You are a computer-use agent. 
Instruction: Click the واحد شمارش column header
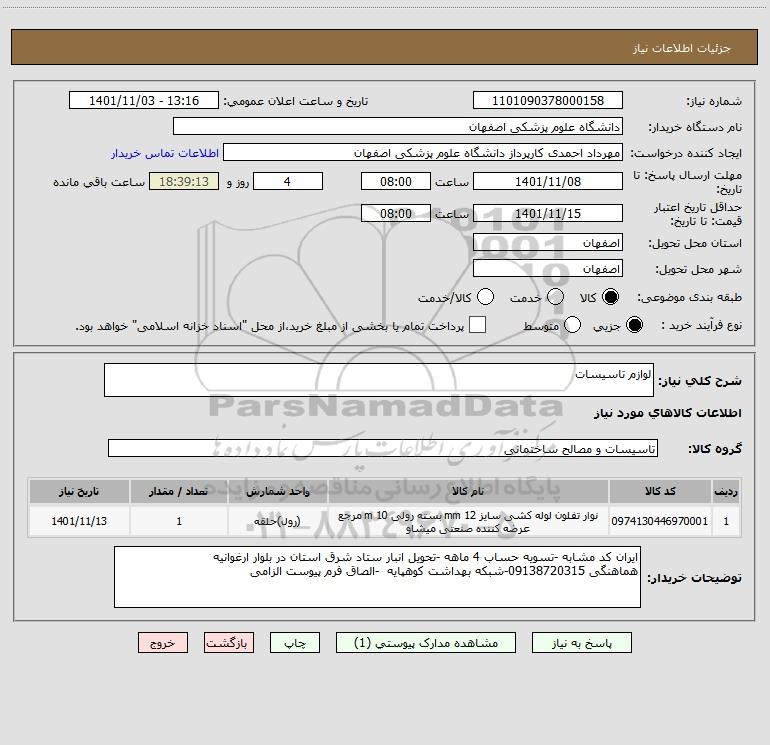click(277, 491)
